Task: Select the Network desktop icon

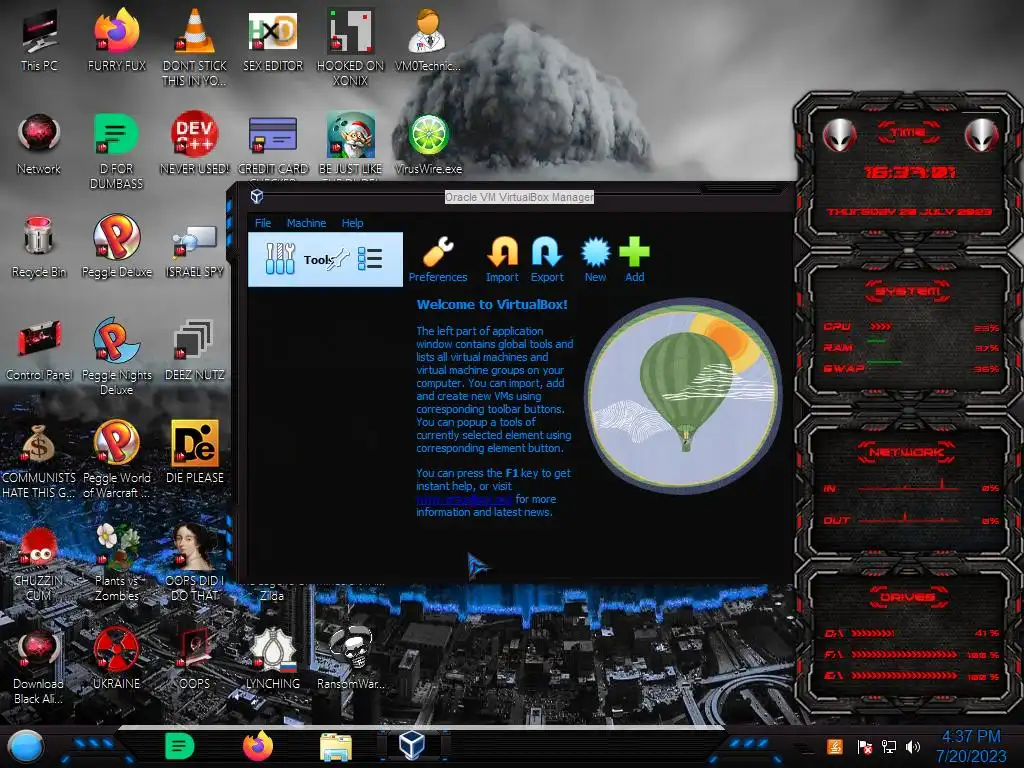Action: click(39, 144)
